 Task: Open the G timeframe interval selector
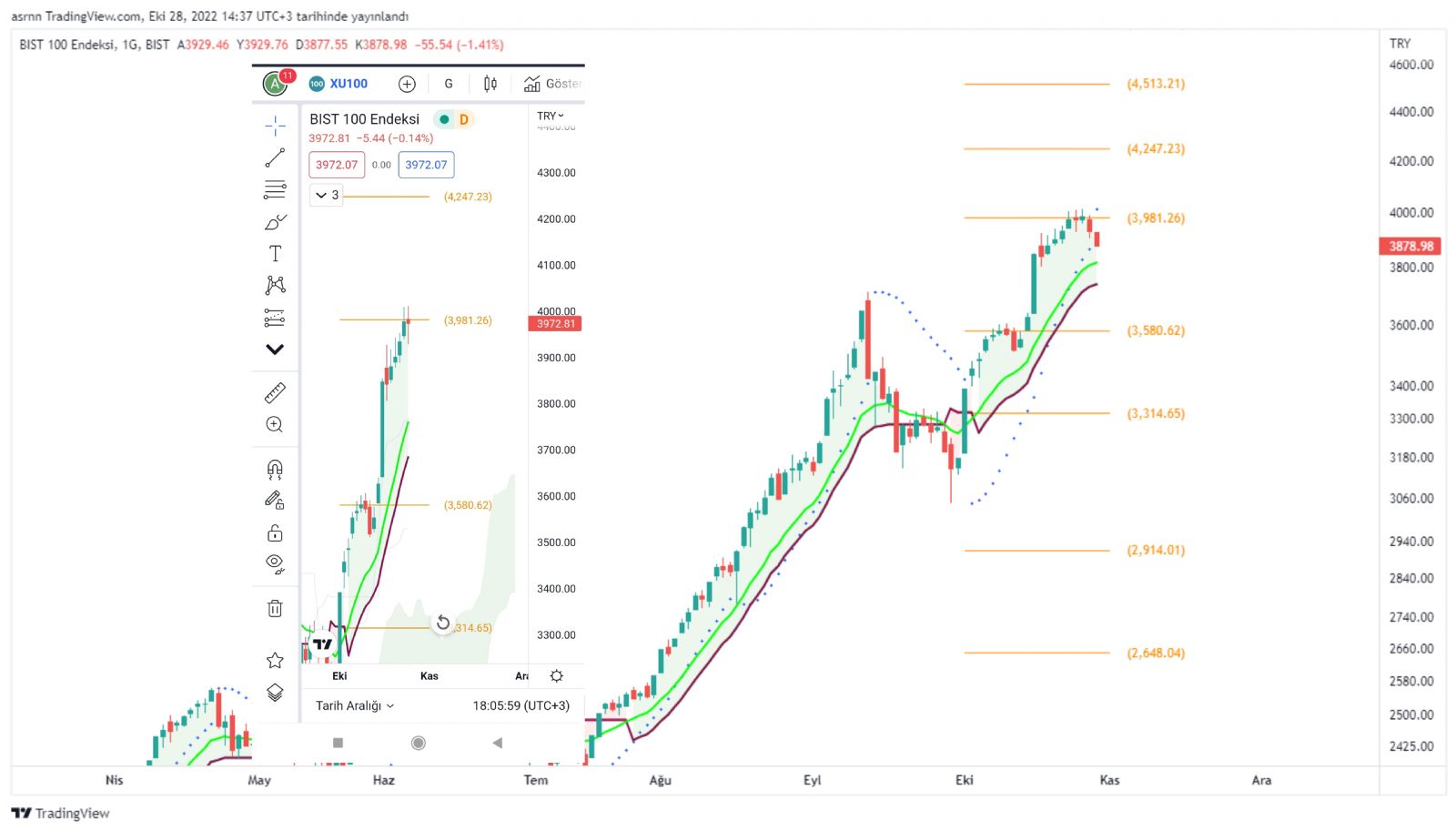449,84
